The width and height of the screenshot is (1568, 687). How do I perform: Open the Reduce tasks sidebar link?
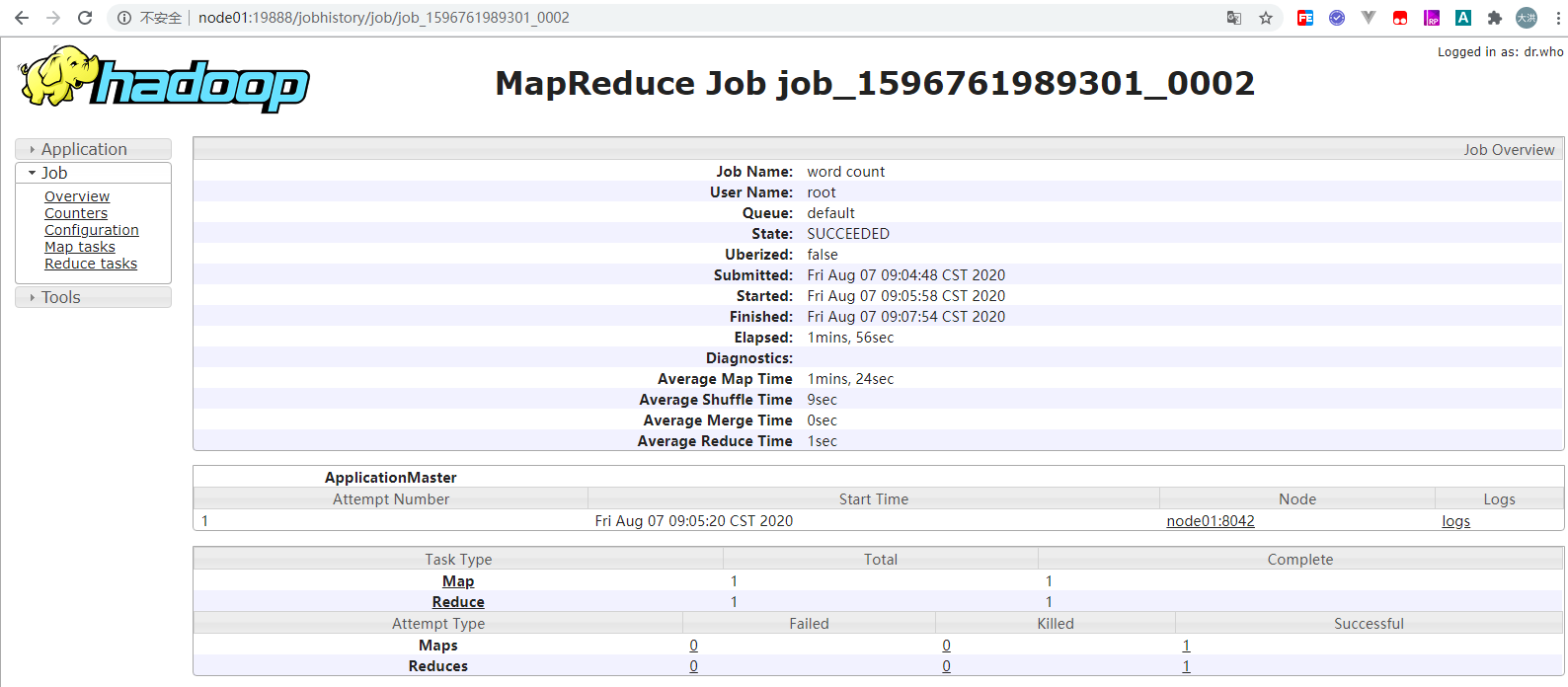91,264
